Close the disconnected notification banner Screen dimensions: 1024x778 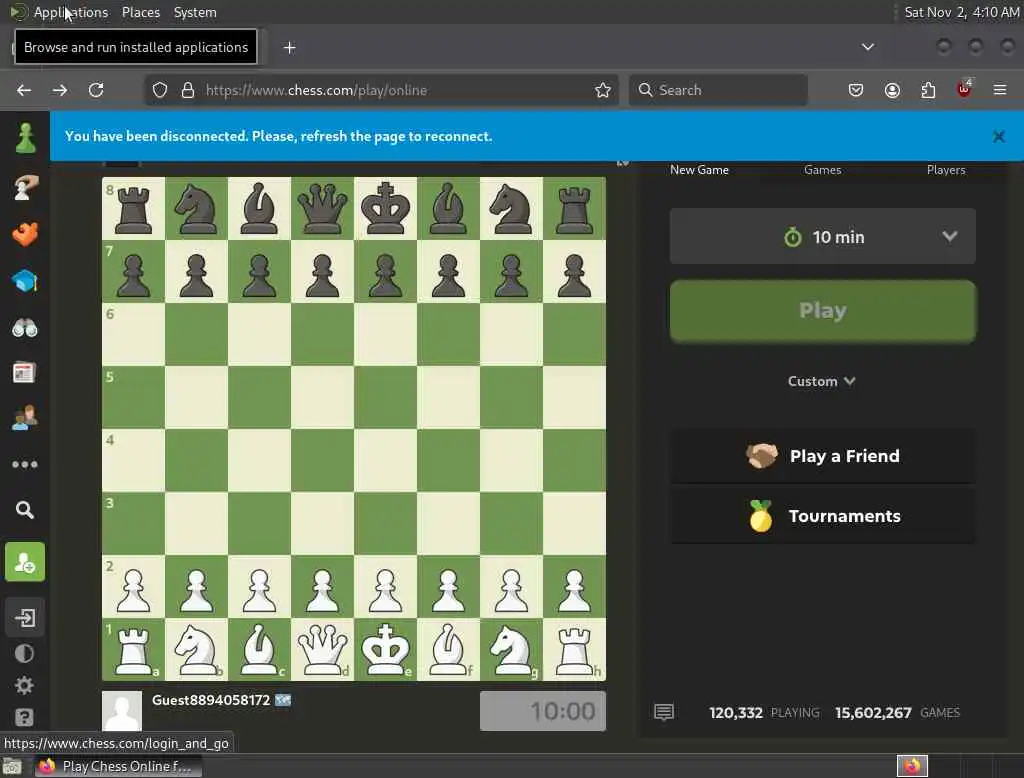999,137
